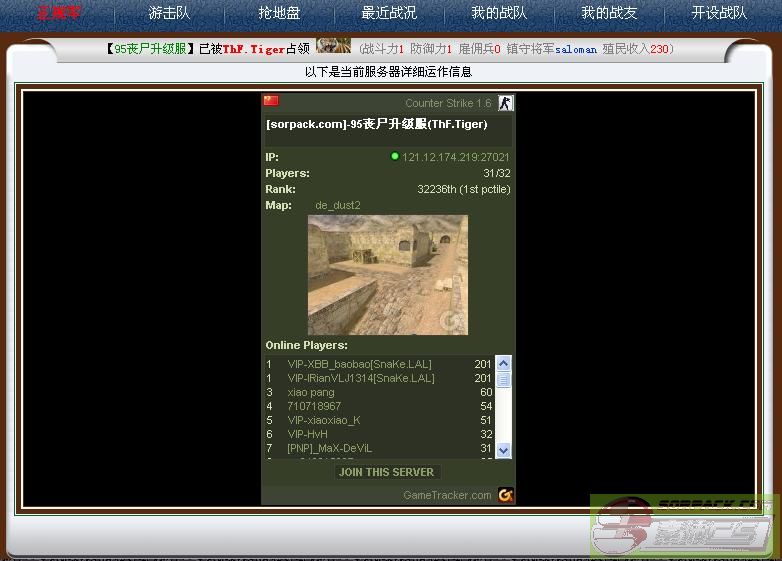Click the ThF.Tiger team name link
Viewport: 782px width, 561px height.
253,49
